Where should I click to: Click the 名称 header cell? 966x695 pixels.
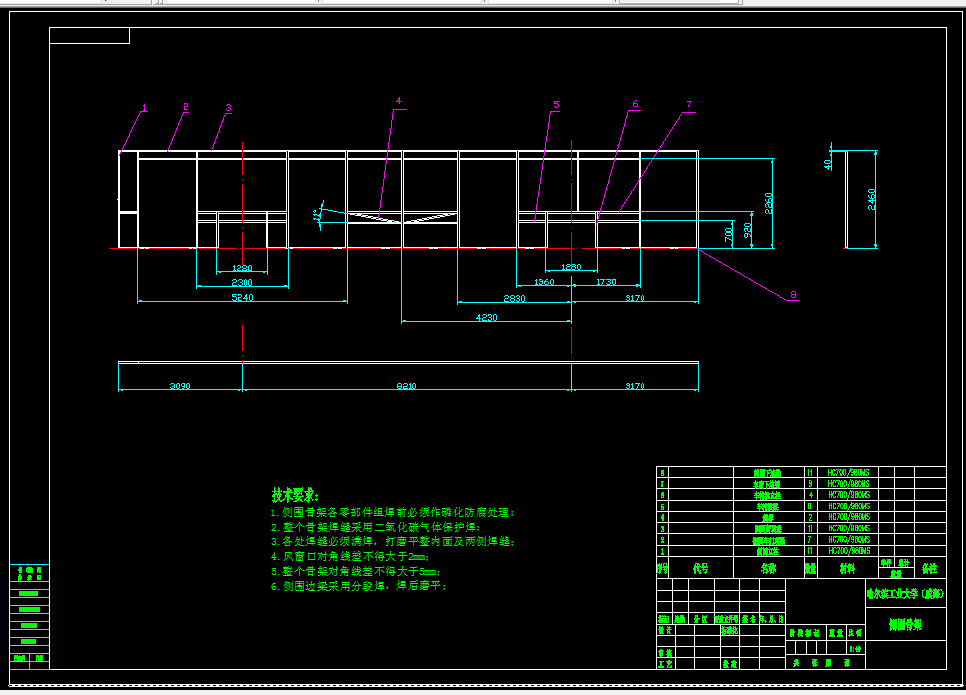pos(769,568)
